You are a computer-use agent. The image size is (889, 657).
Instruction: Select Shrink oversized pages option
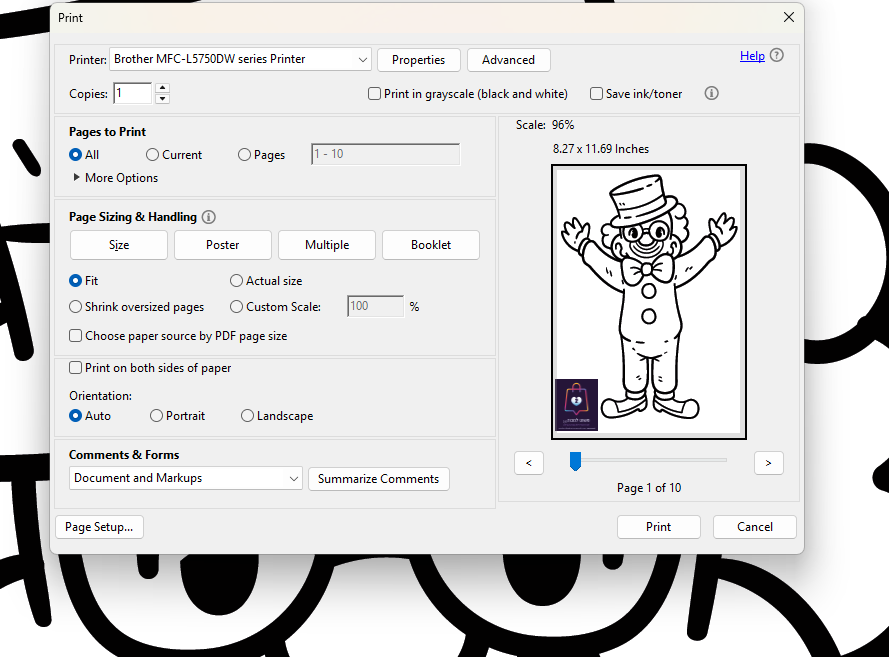click(75, 307)
